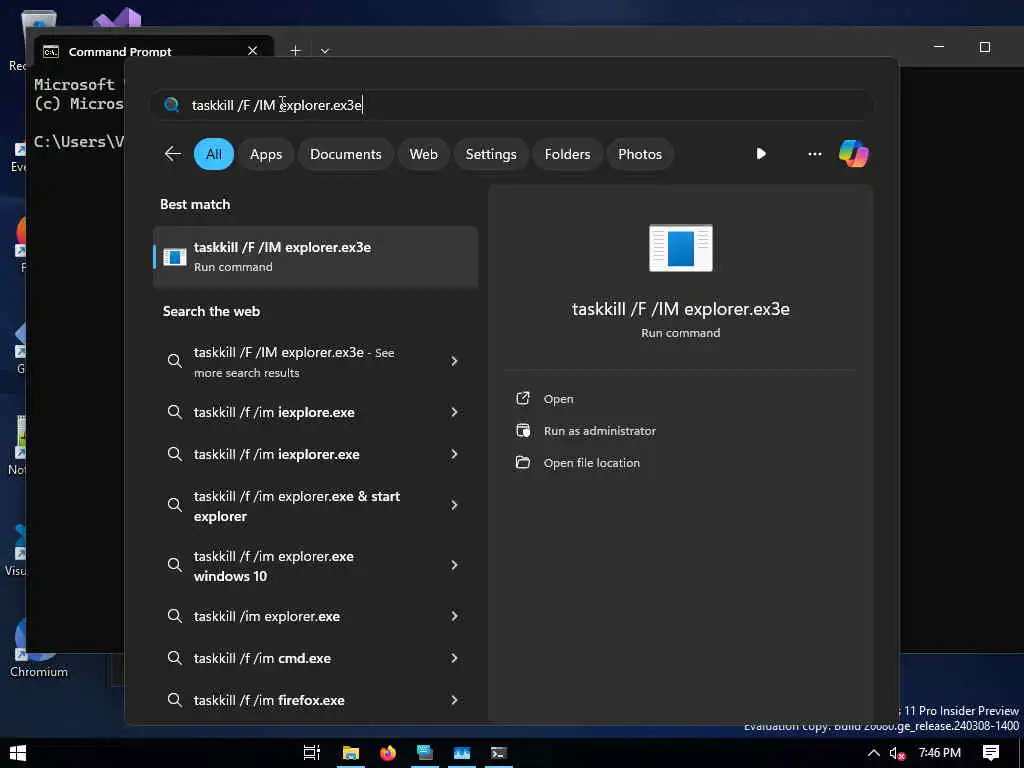Viewport: 1024px width, 768px height.
Task: Close the Command Prompt tab
Action: pos(253,51)
